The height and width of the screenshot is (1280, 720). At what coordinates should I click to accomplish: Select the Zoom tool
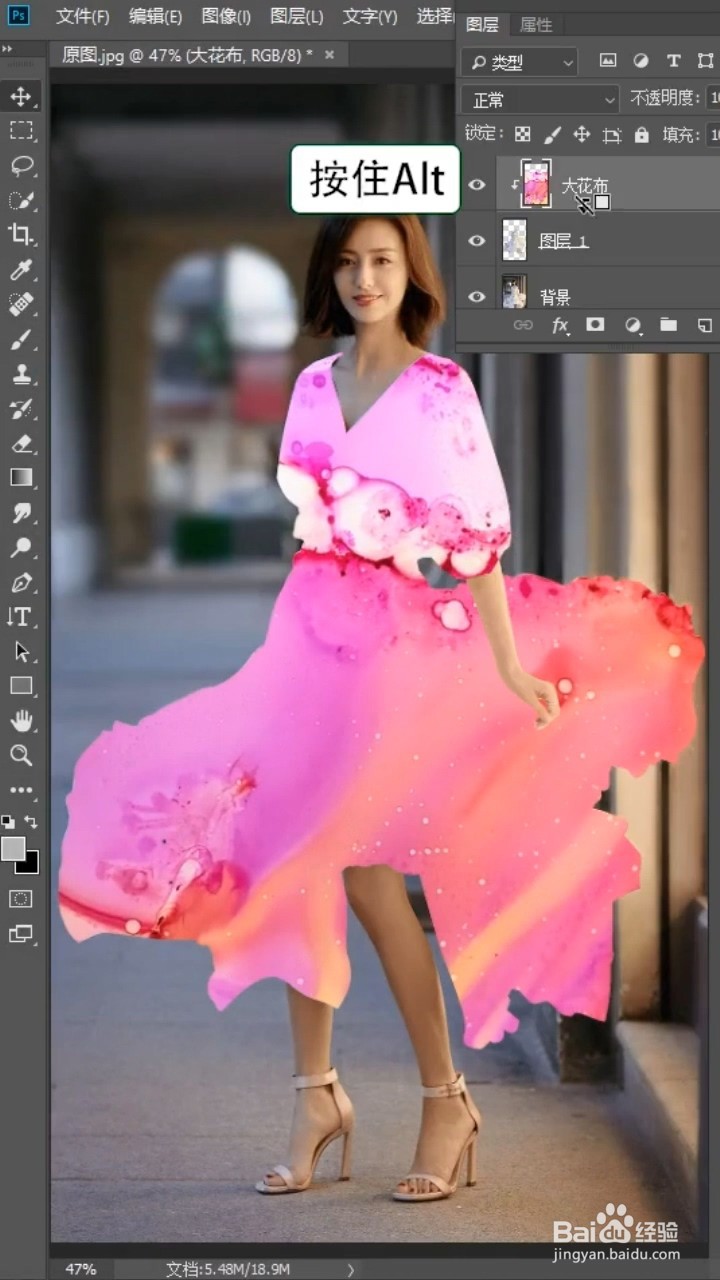pos(21,755)
